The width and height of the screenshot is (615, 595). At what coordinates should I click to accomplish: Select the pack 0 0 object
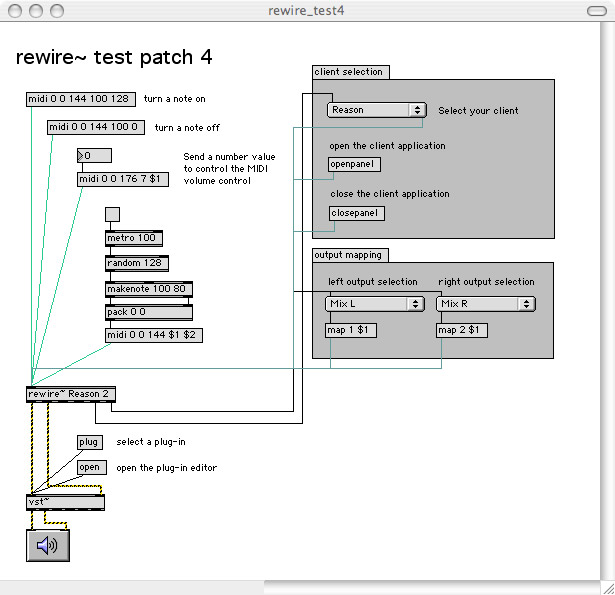149,312
